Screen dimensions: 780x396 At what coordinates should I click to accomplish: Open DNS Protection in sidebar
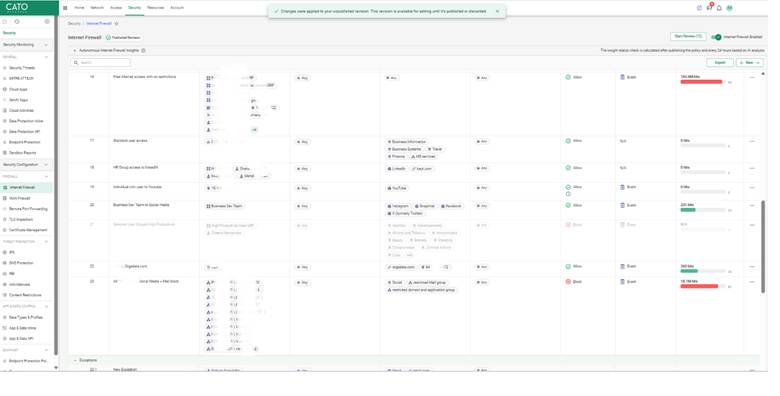tap(21, 263)
